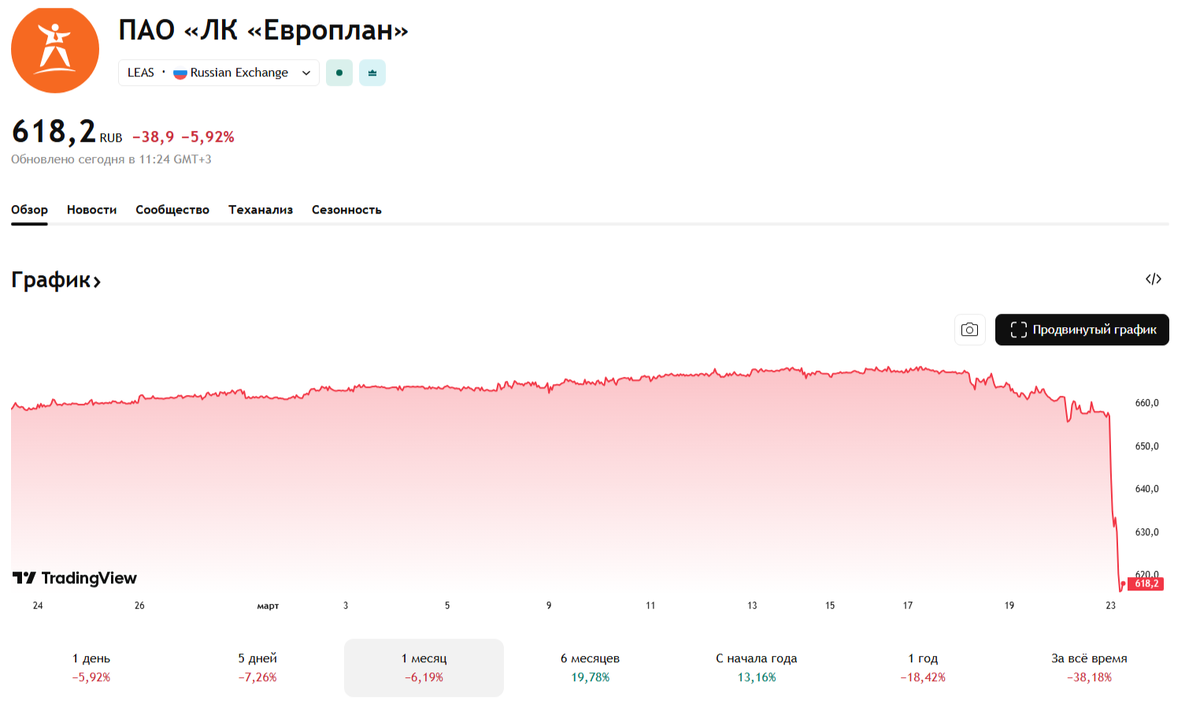This screenshot has height=708, width=1200.
Task: Click the 24 date label on time axis
Action: (x=38, y=606)
